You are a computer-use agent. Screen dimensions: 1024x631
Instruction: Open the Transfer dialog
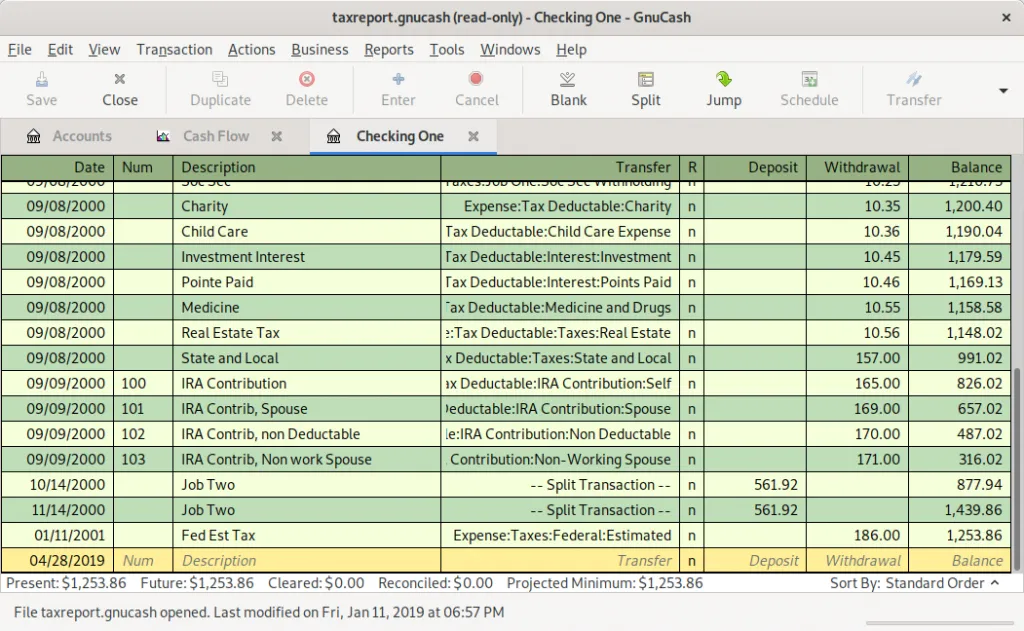click(913, 89)
